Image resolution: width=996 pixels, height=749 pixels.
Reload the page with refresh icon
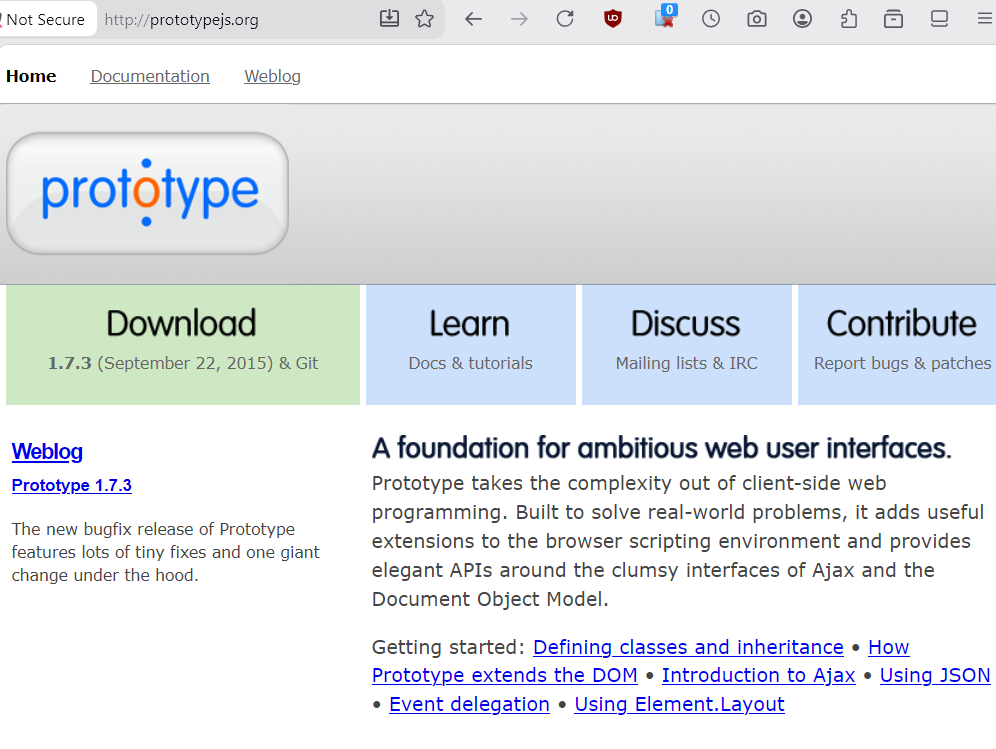pyautogui.click(x=565, y=19)
